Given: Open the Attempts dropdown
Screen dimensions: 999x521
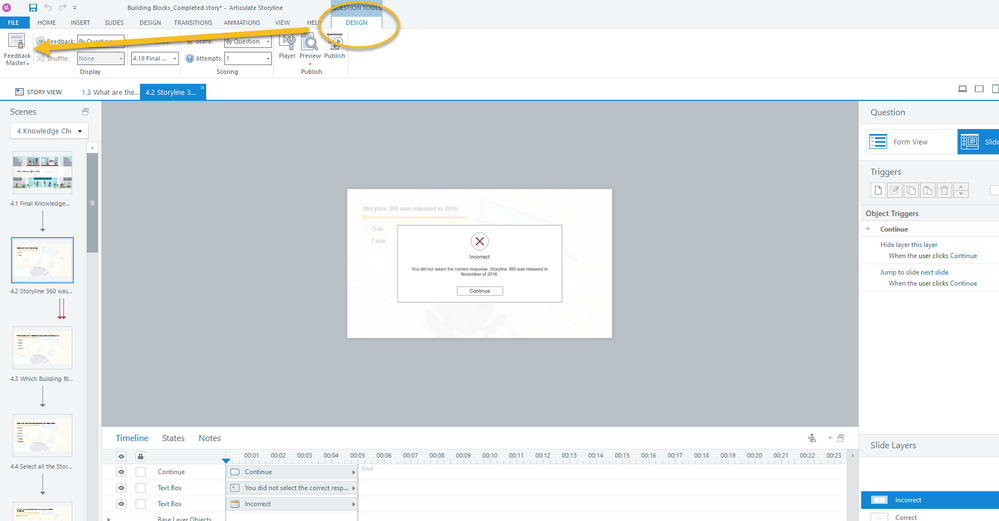Looking at the screenshot, I should pos(248,58).
